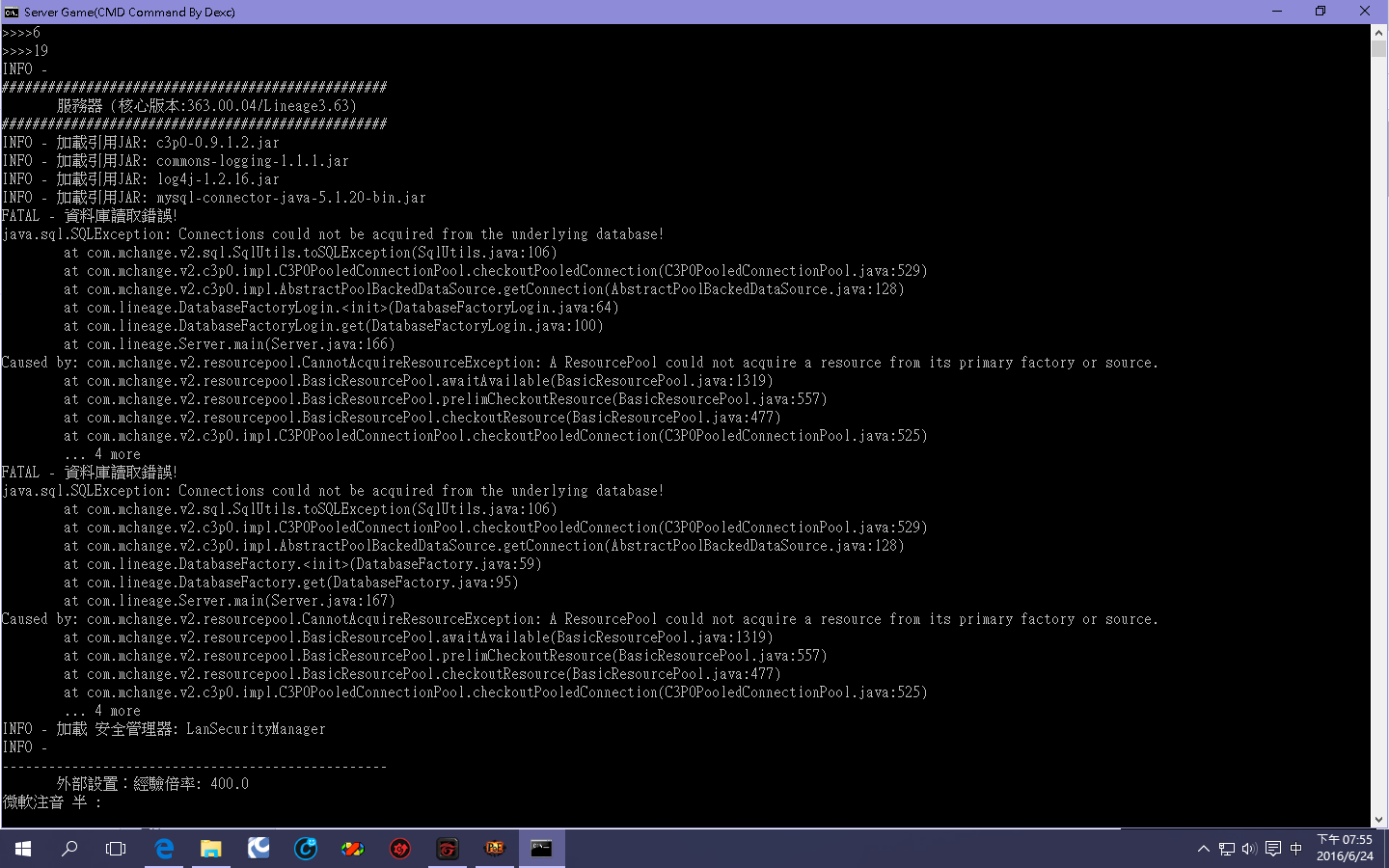Viewport: 1389px width, 868px height.
Task: Click the 'mysql-connector-java-5.1.20-bin.jar' line
Action: tap(214, 198)
